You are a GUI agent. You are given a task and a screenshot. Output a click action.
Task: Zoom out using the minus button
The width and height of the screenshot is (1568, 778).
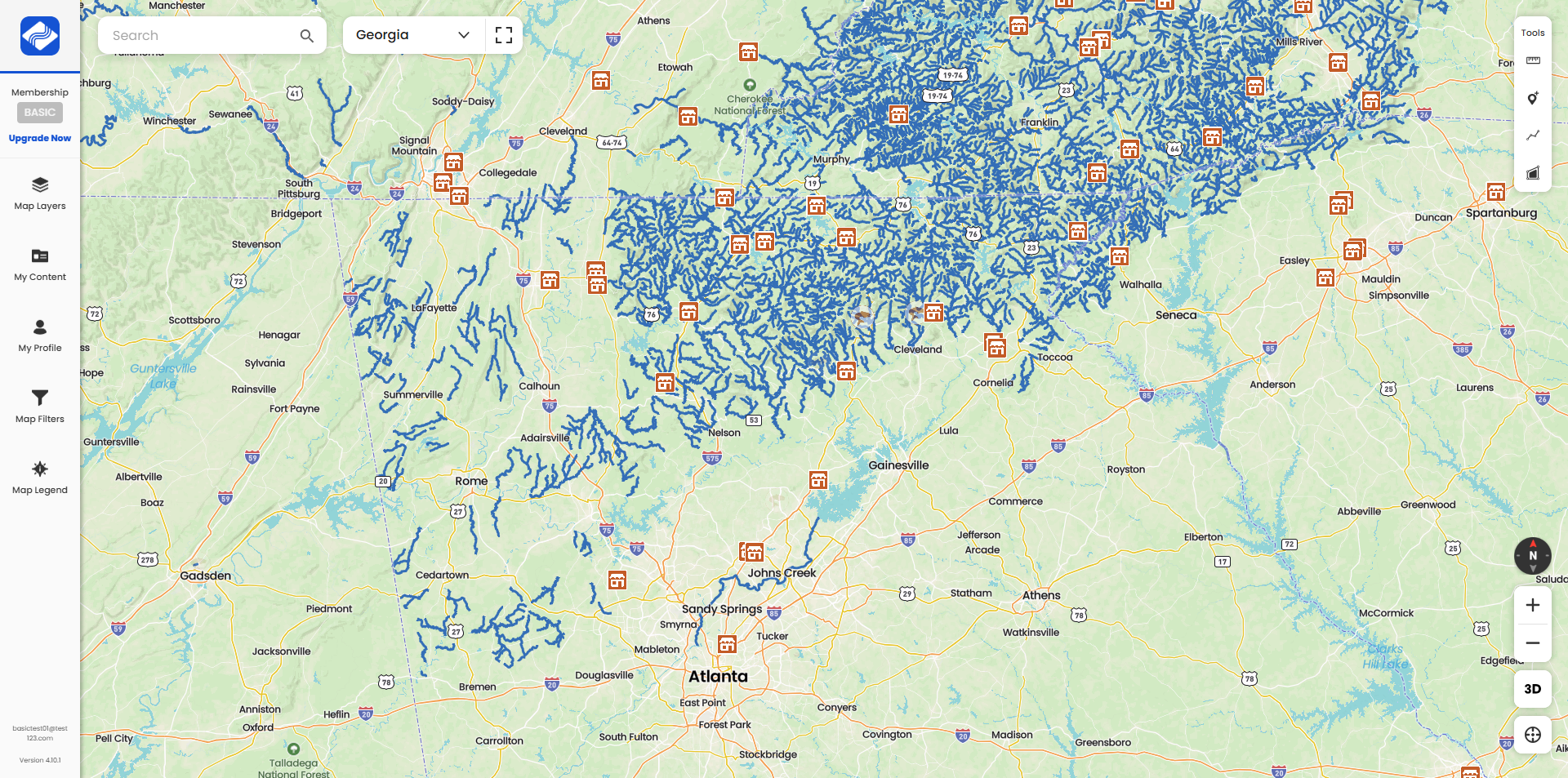(x=1533, y=642)
